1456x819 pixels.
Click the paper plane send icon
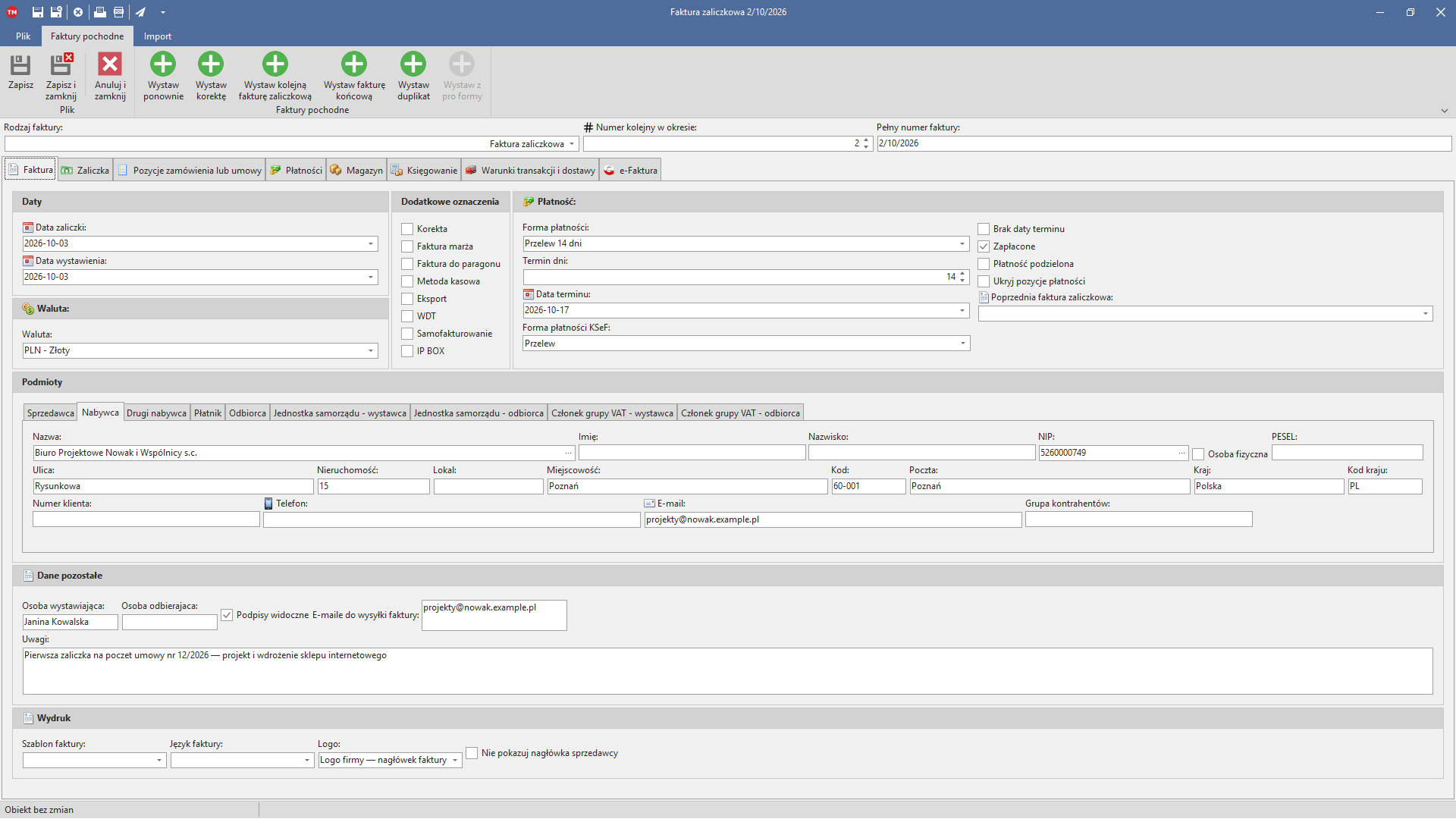pos(140,12)
